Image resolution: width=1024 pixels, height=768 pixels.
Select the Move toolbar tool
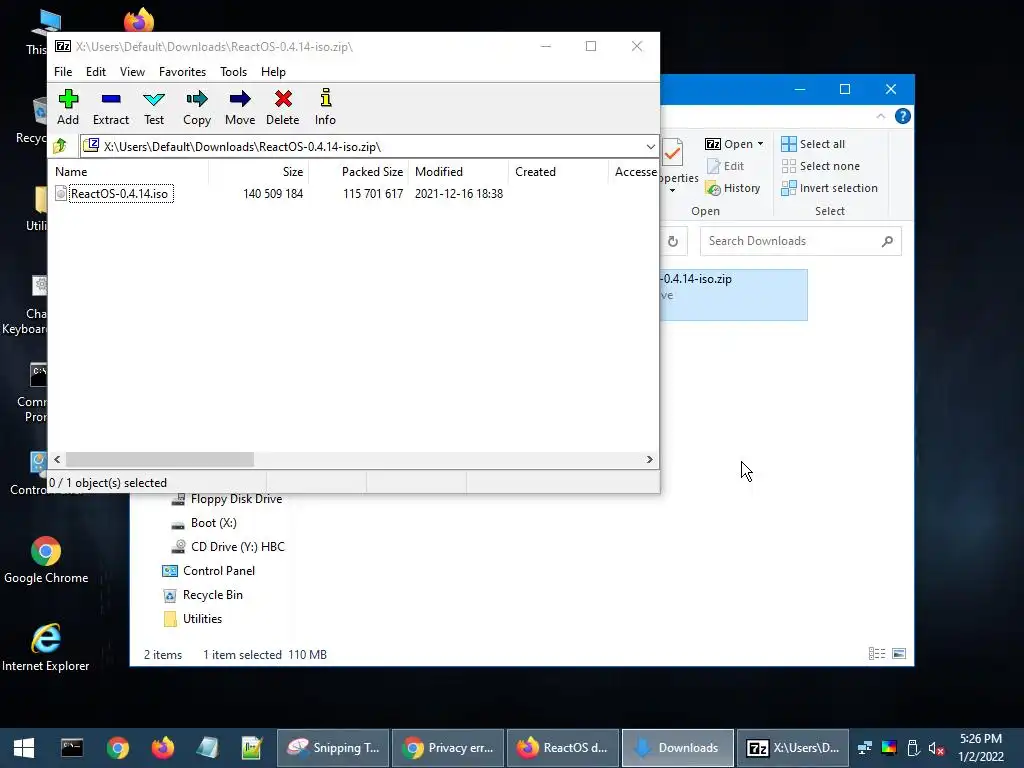[240, 108]
